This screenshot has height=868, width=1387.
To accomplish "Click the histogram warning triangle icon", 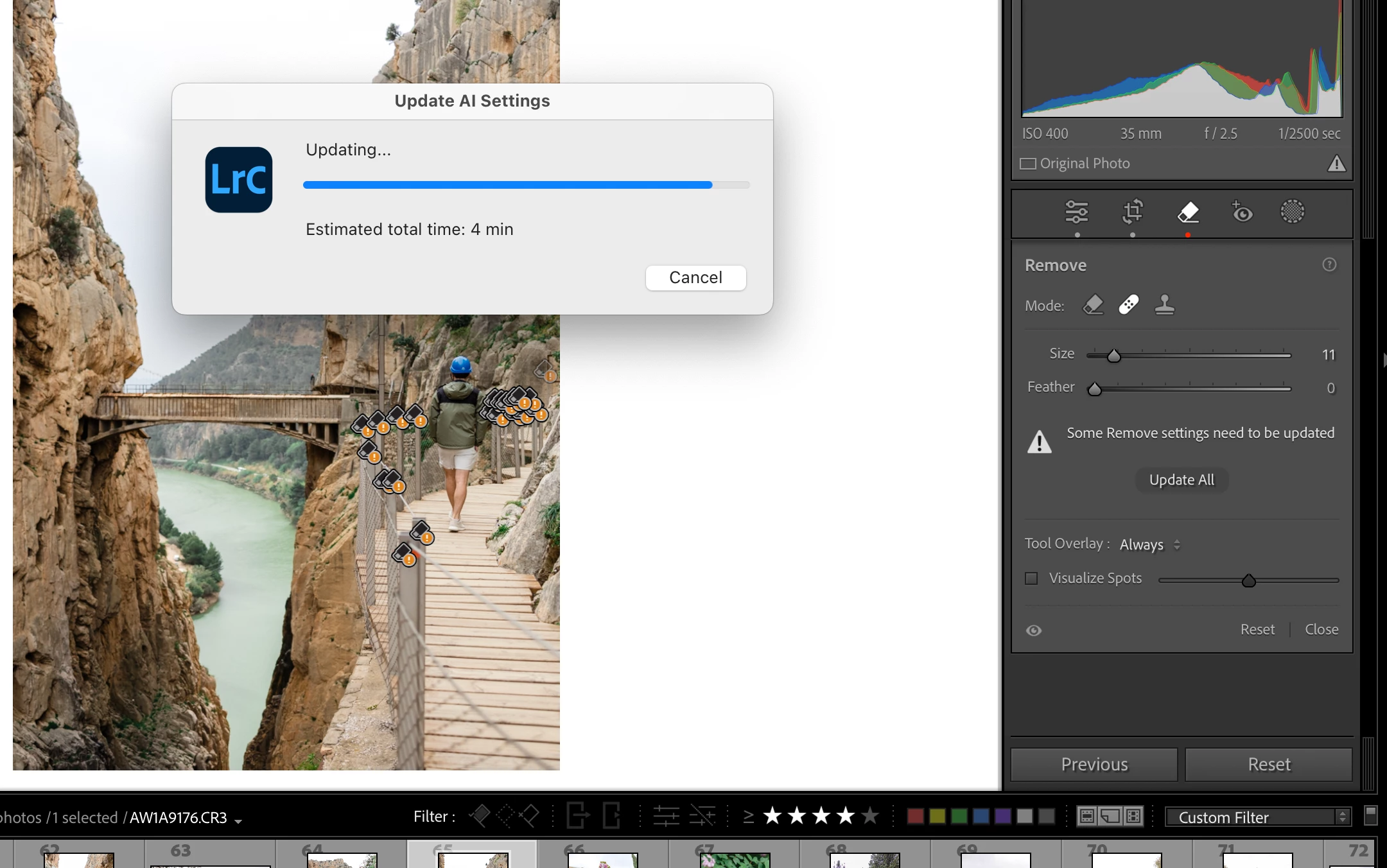I will point(1336,164).
